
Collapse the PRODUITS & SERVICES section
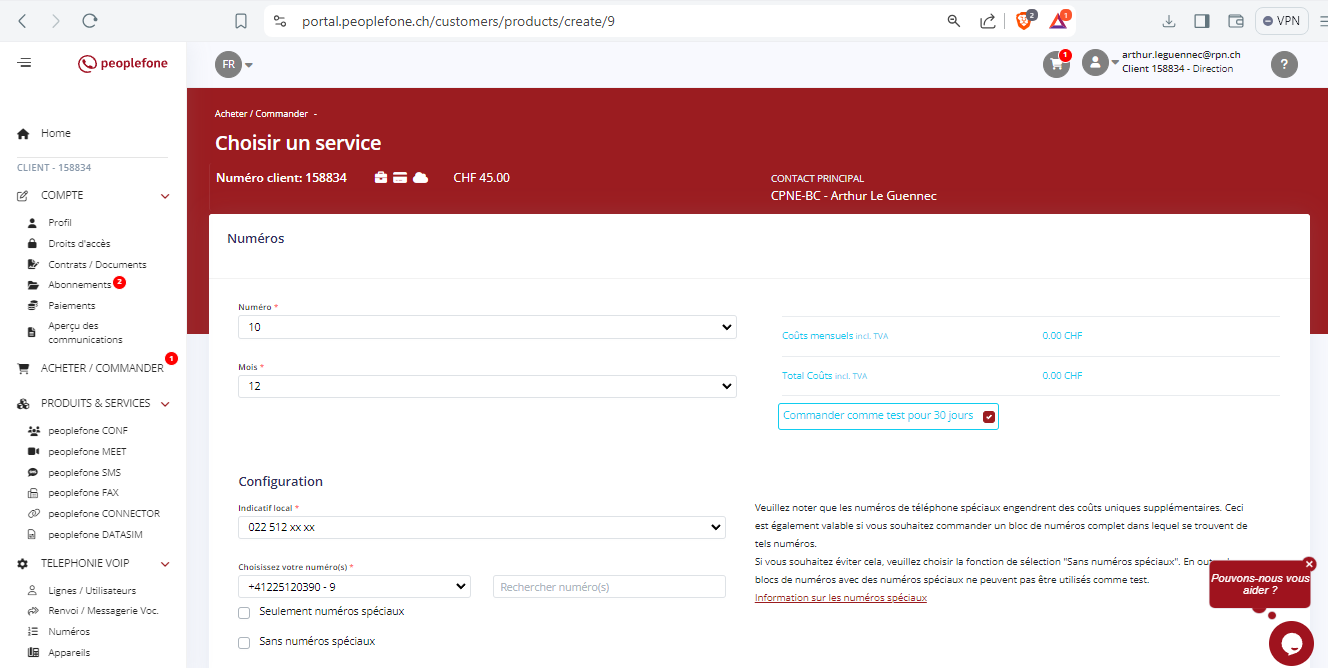click(x=166, y=404)
